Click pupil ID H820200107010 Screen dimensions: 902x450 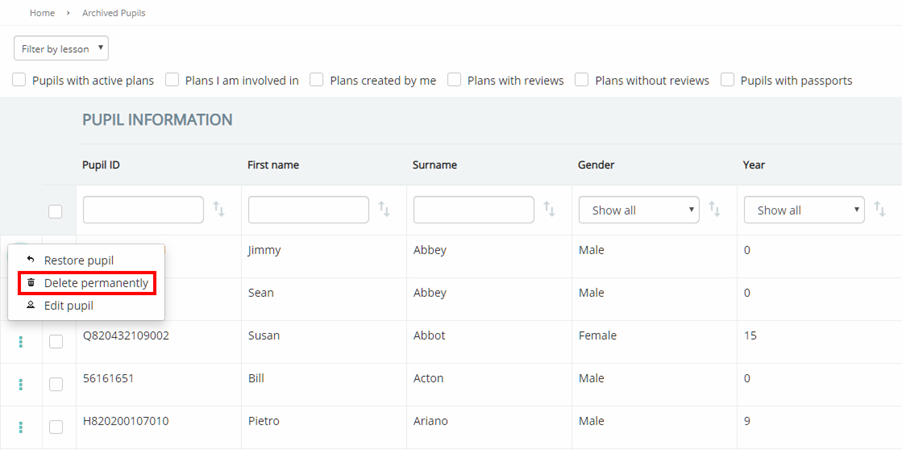(x=126, y=421)
